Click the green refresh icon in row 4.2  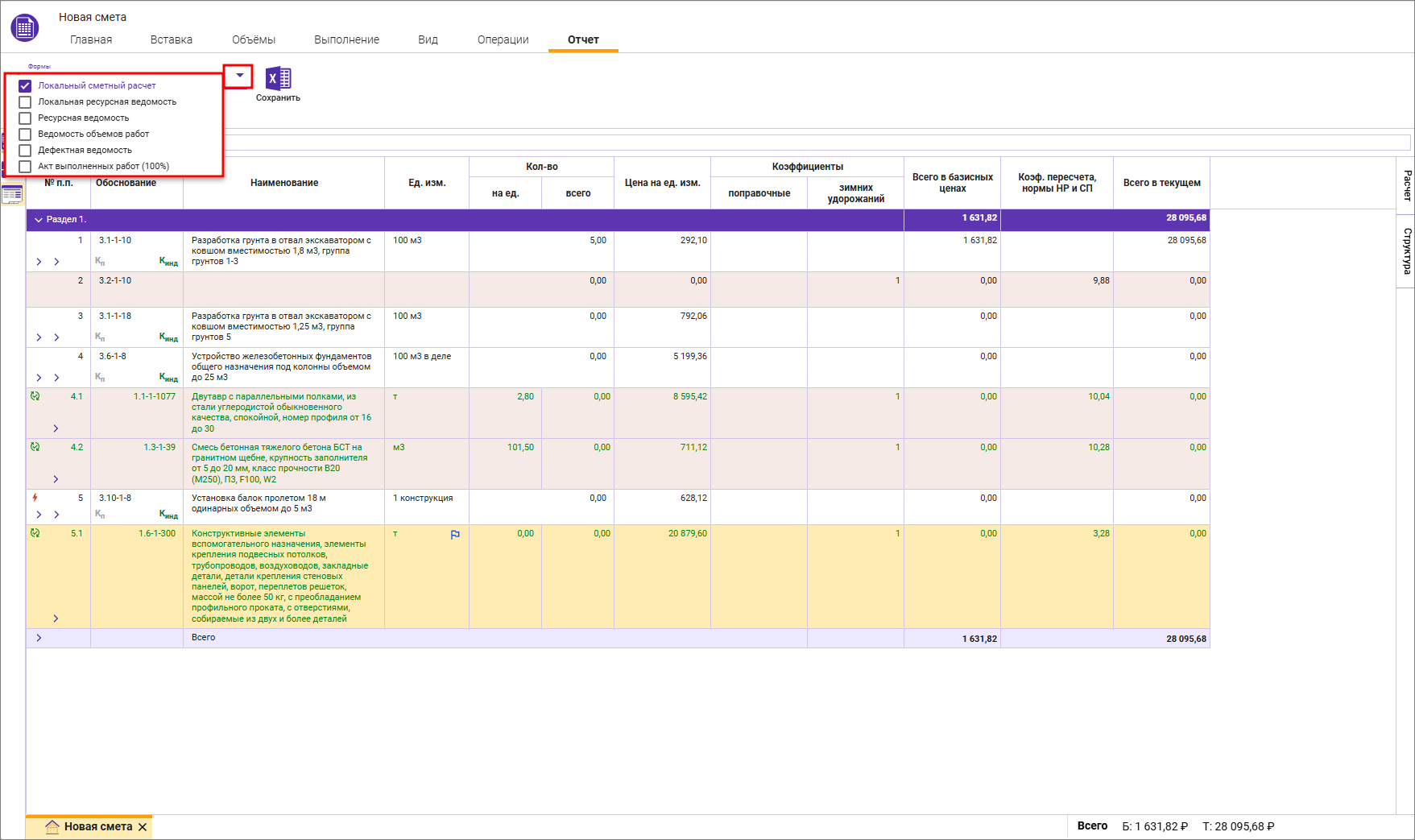(35, 447)
